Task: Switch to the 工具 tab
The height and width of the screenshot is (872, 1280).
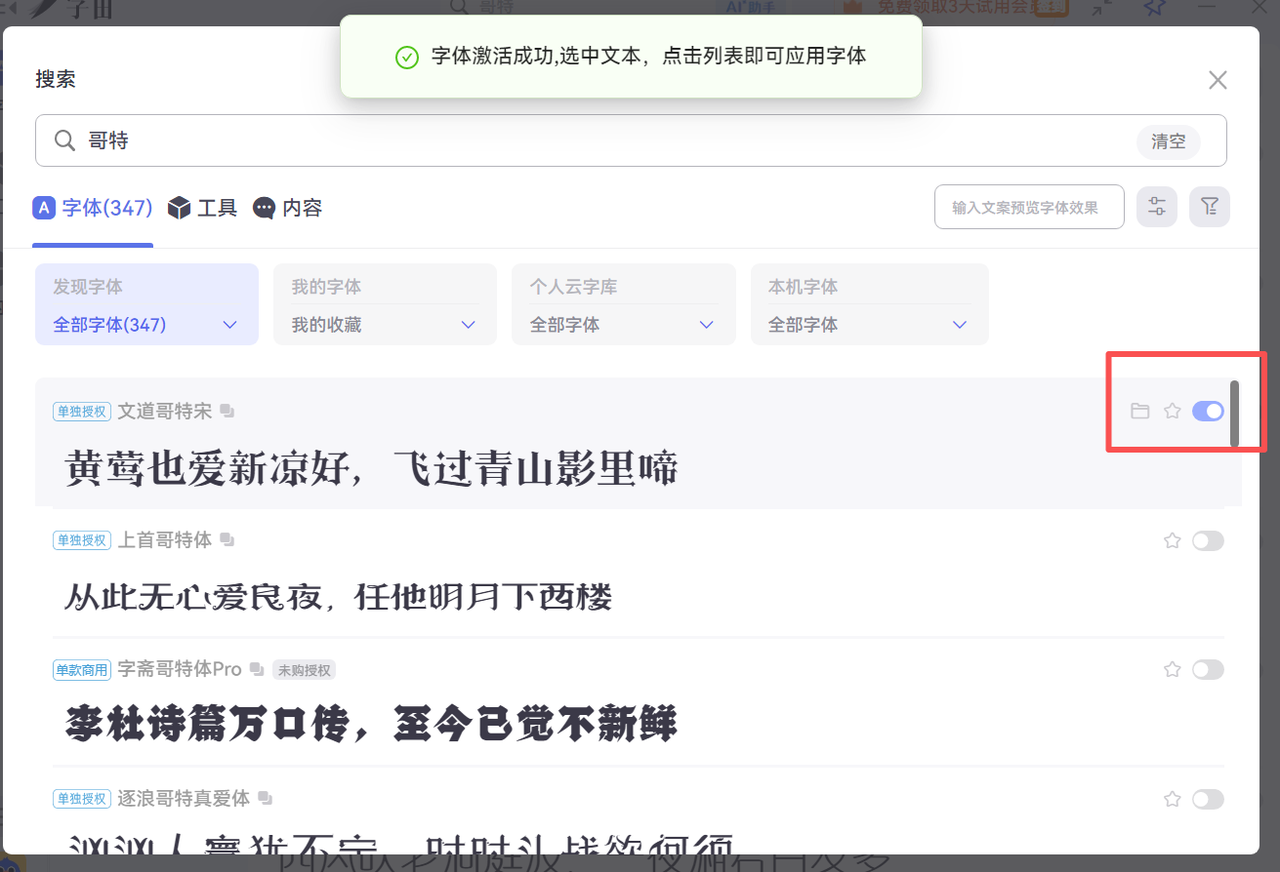Action: pos(203,208)
